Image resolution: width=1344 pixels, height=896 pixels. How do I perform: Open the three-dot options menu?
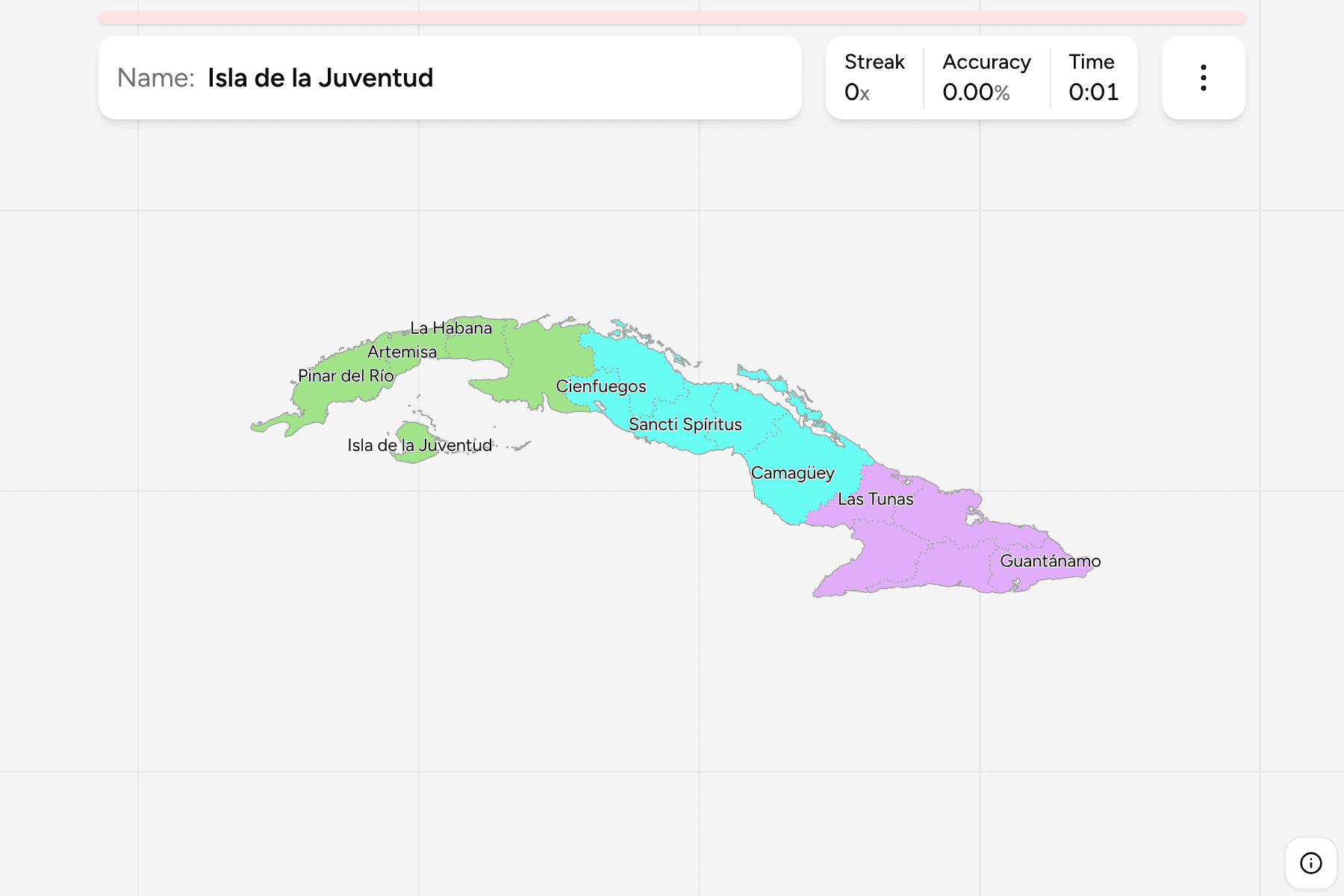[x=1203, y=78]
